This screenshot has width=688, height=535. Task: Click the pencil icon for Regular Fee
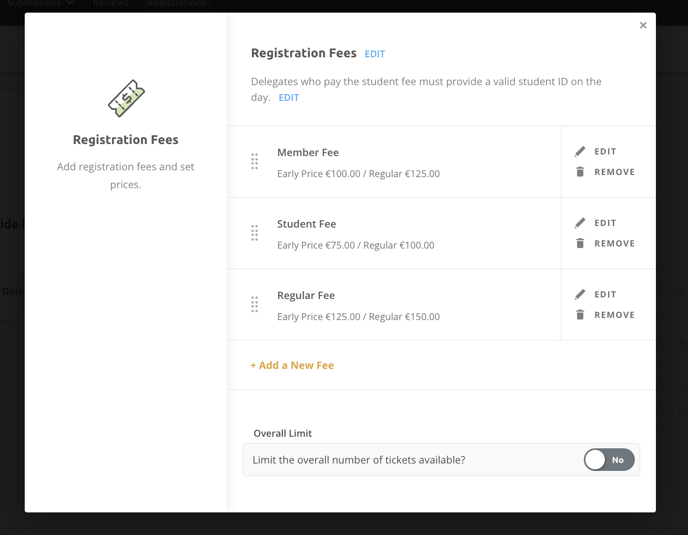point(580,294)
